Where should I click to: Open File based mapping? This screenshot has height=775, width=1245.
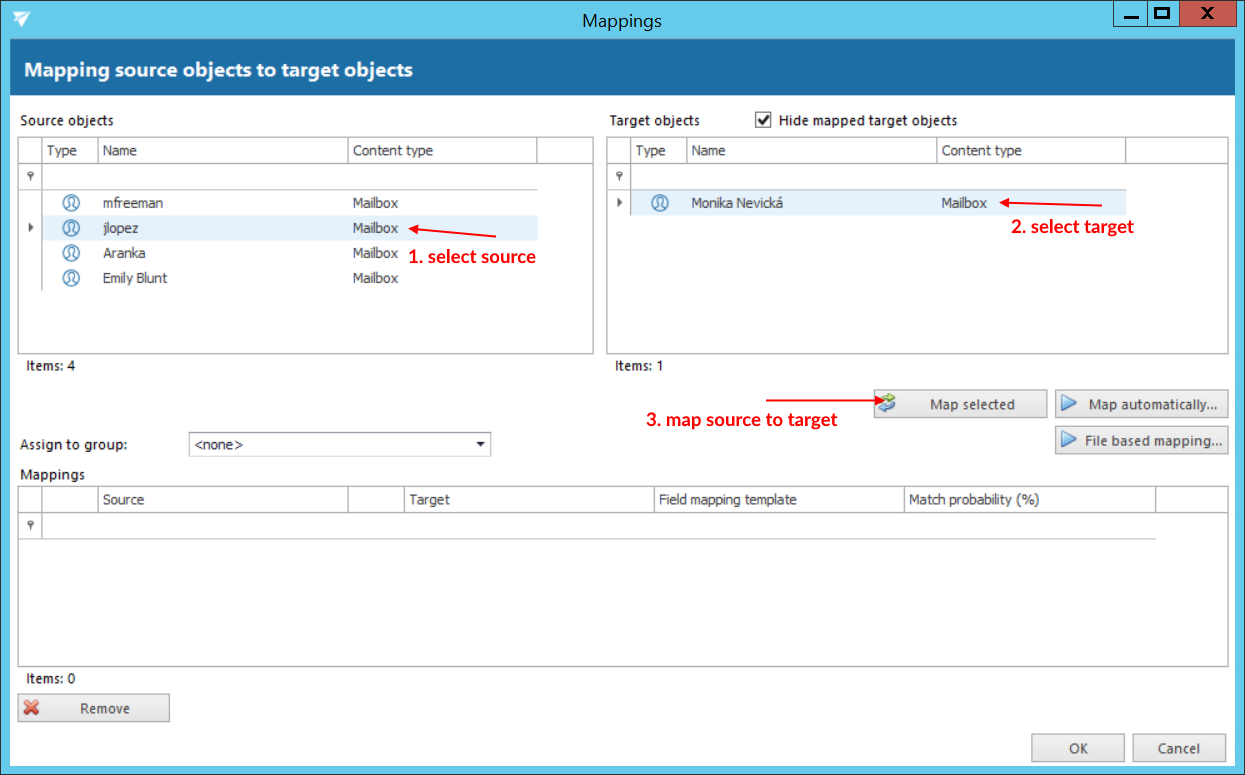[1141, 440]
